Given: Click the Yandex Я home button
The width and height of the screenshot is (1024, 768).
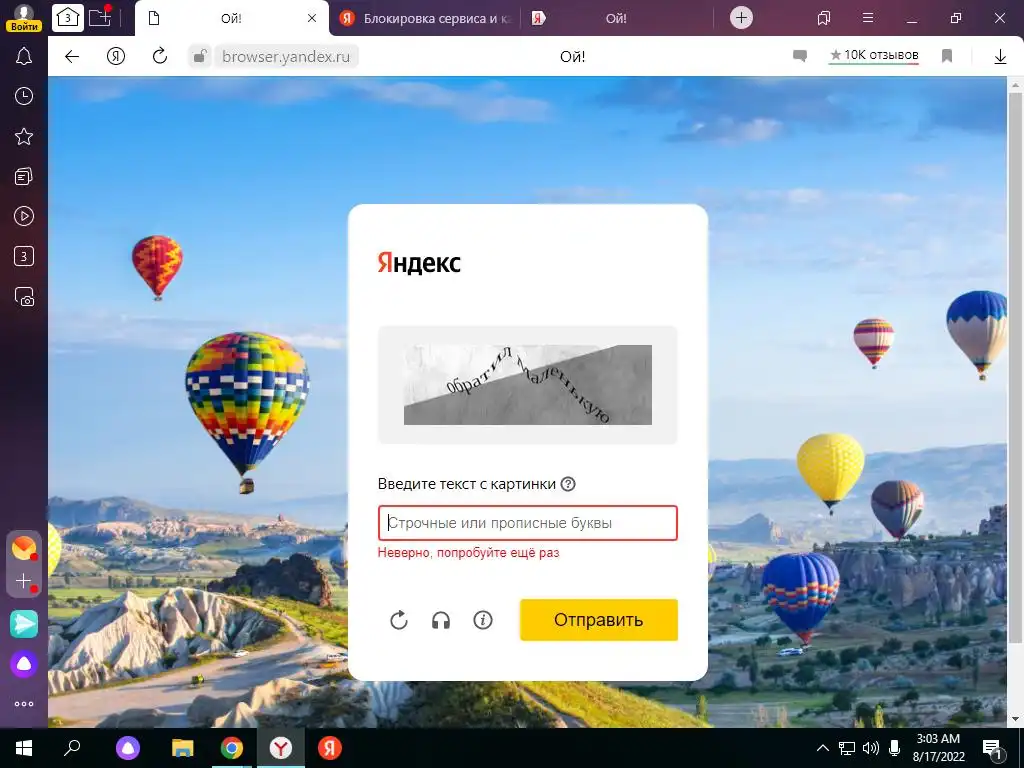Looking at the screenshot, I should click(116, 57).
